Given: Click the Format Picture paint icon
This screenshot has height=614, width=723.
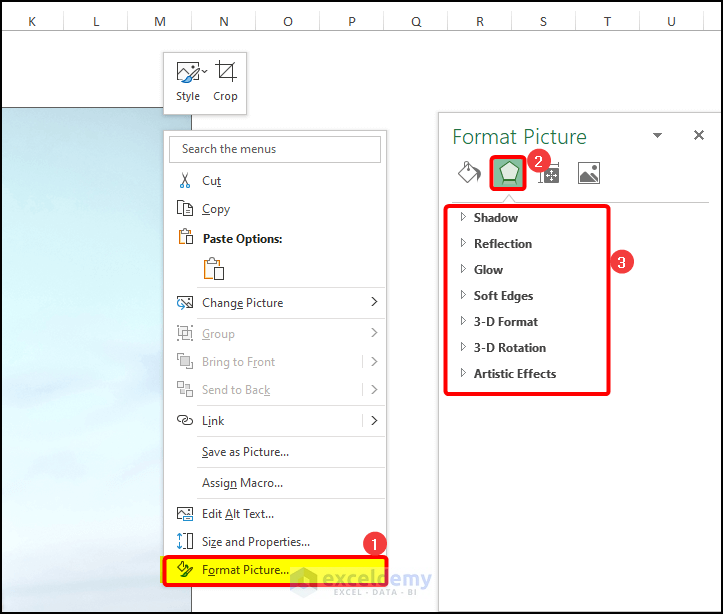Looking at the screenshot, I should (185, 570).
